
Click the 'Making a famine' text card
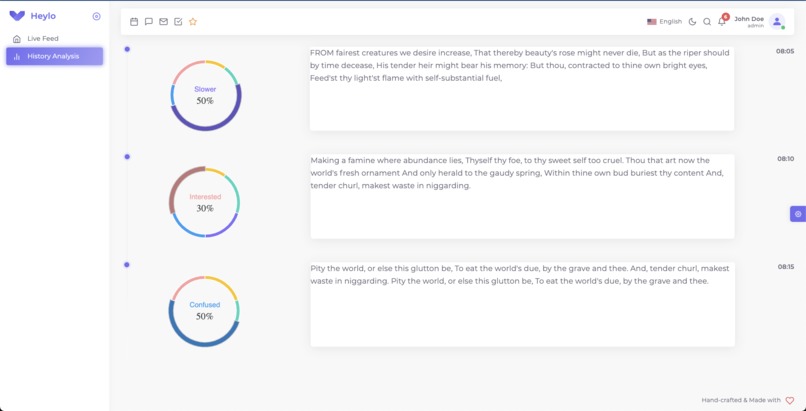pos(522,196)
